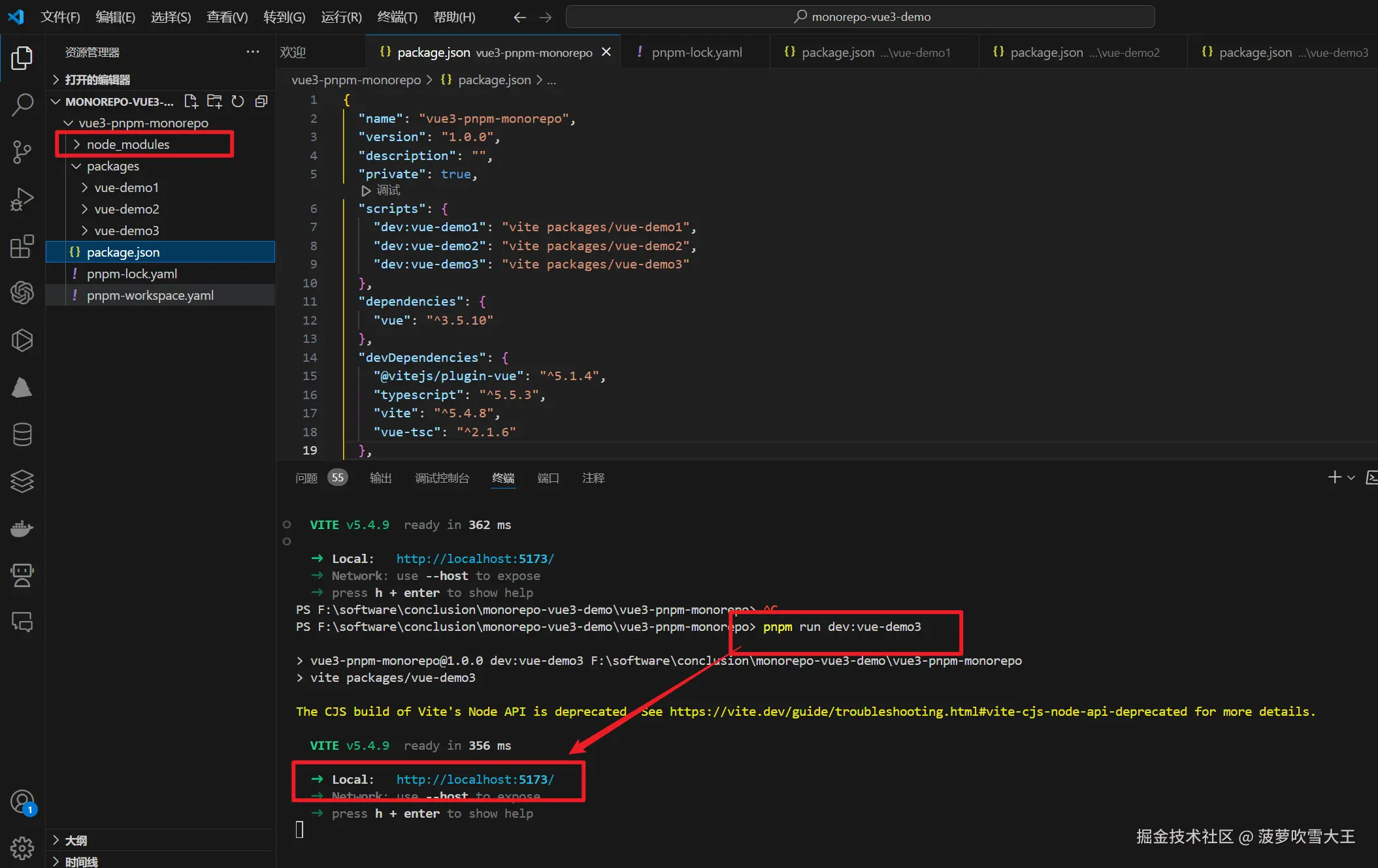Screen dimensions: 1378x868
Task: Open the 终端(T) menu
Action: tap(397, 17)
